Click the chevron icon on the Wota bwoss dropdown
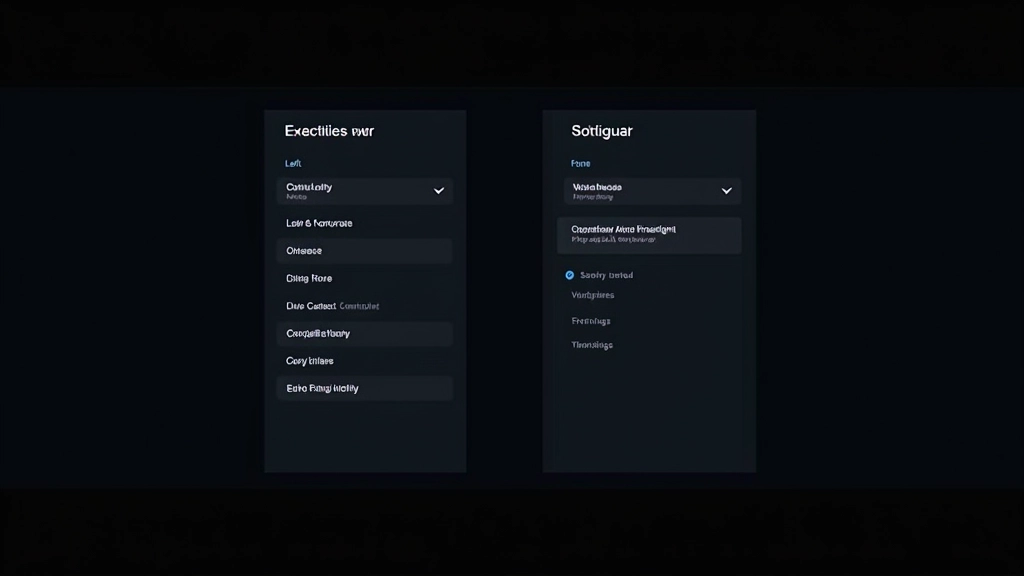 [x=727, y=189]
